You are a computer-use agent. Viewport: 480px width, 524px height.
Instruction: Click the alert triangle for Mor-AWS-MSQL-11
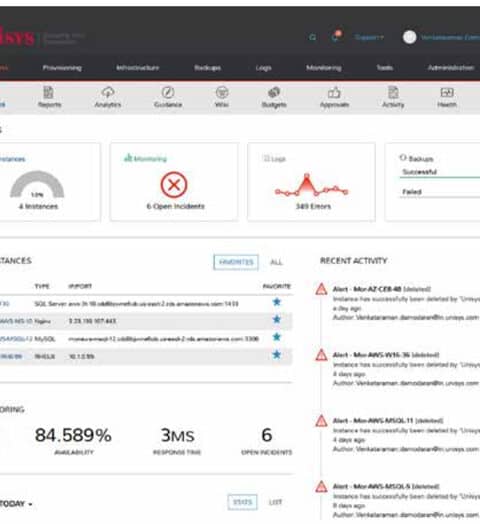coord(322,421)
